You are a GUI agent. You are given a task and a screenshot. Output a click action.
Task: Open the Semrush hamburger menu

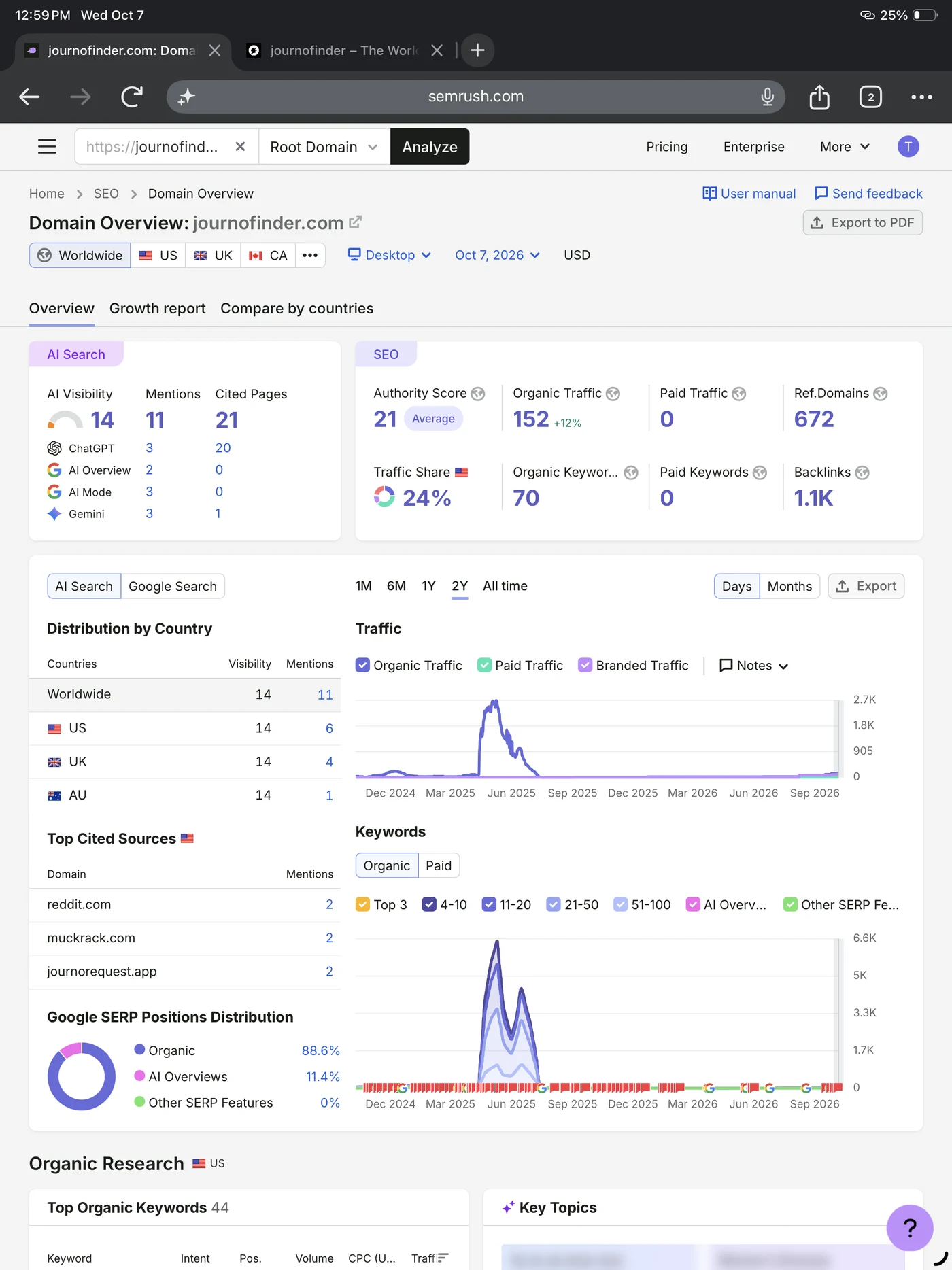tap(47, 146)
